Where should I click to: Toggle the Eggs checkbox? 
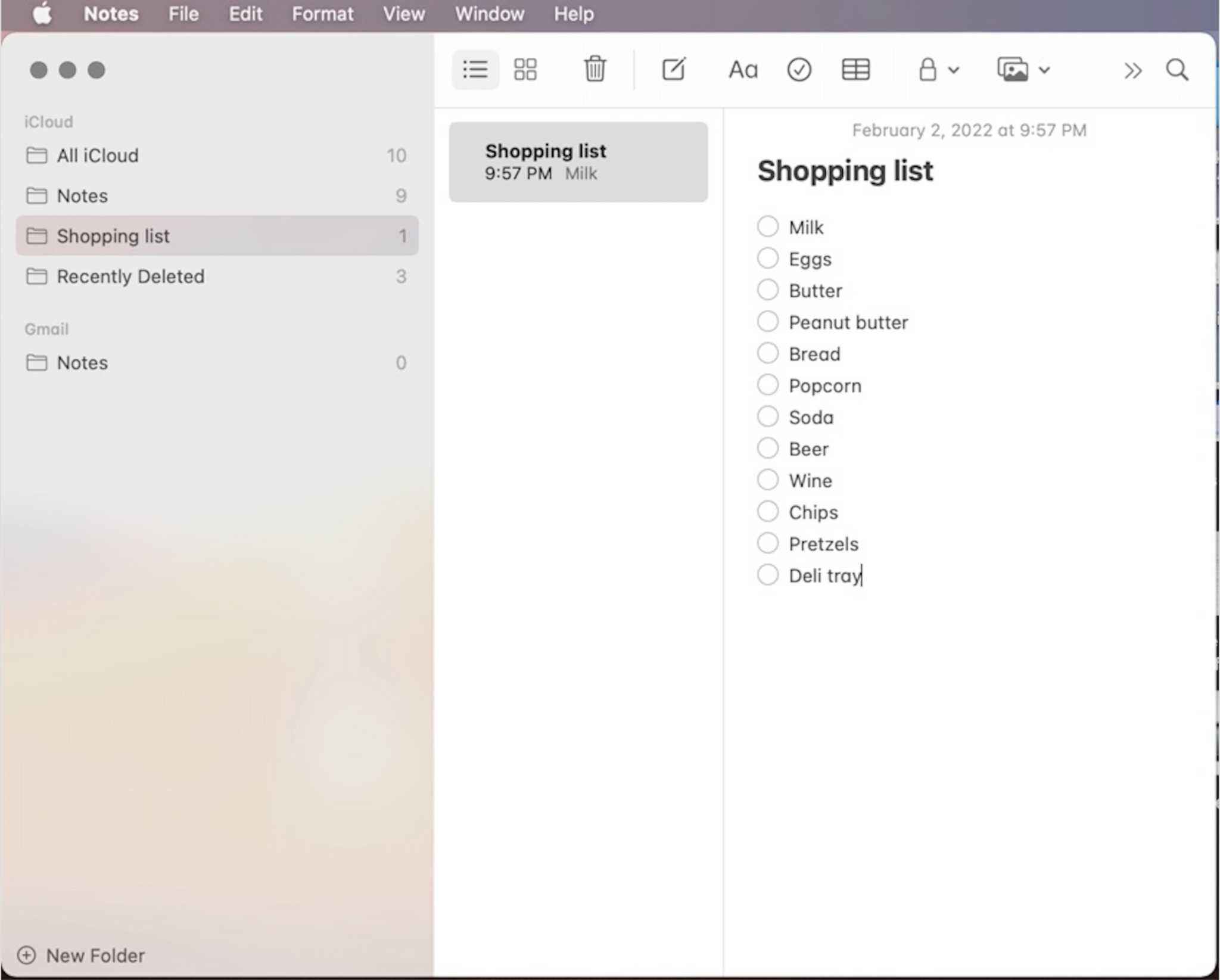(767, 258)
